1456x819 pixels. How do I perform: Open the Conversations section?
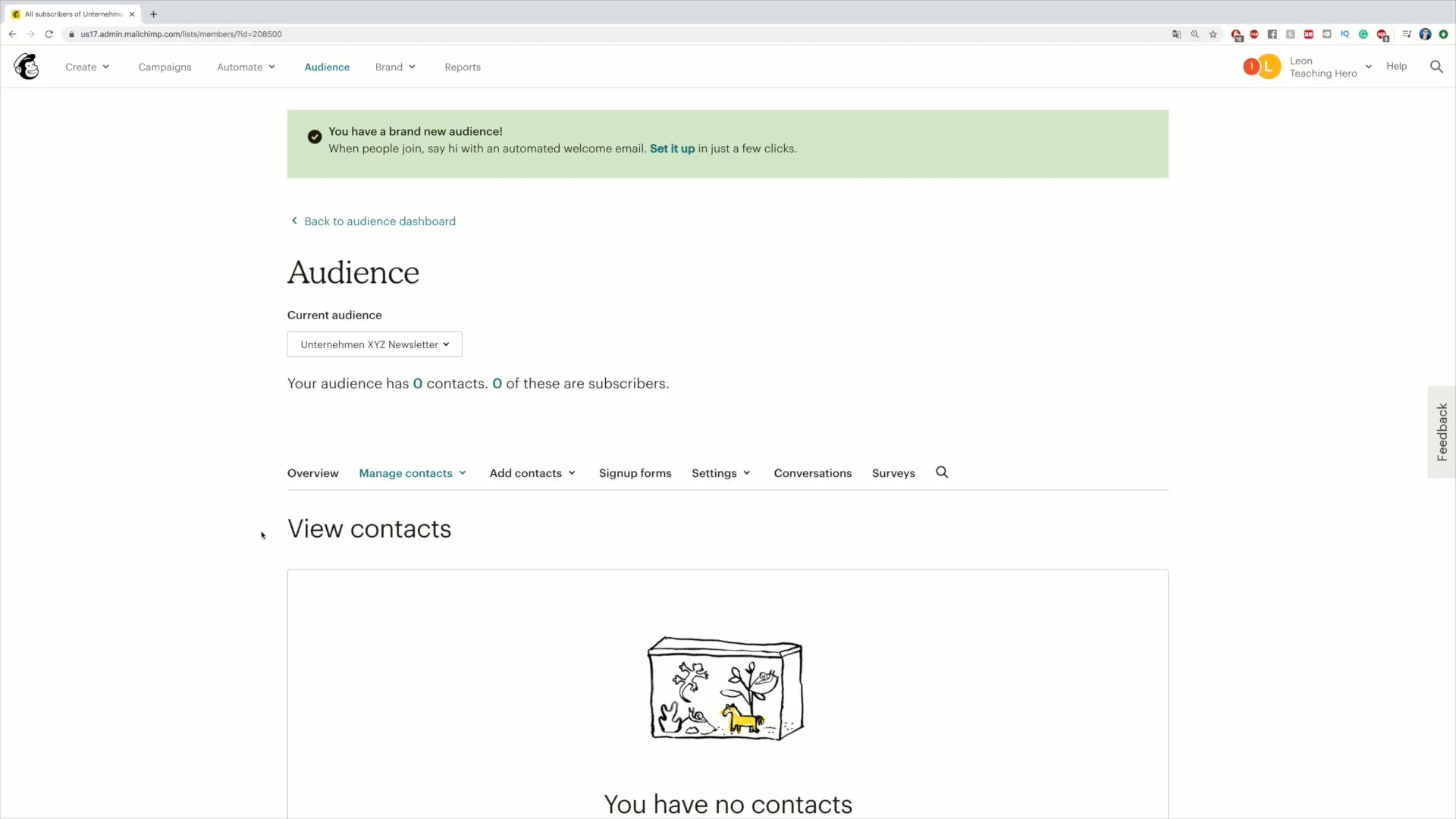(812, 472)
